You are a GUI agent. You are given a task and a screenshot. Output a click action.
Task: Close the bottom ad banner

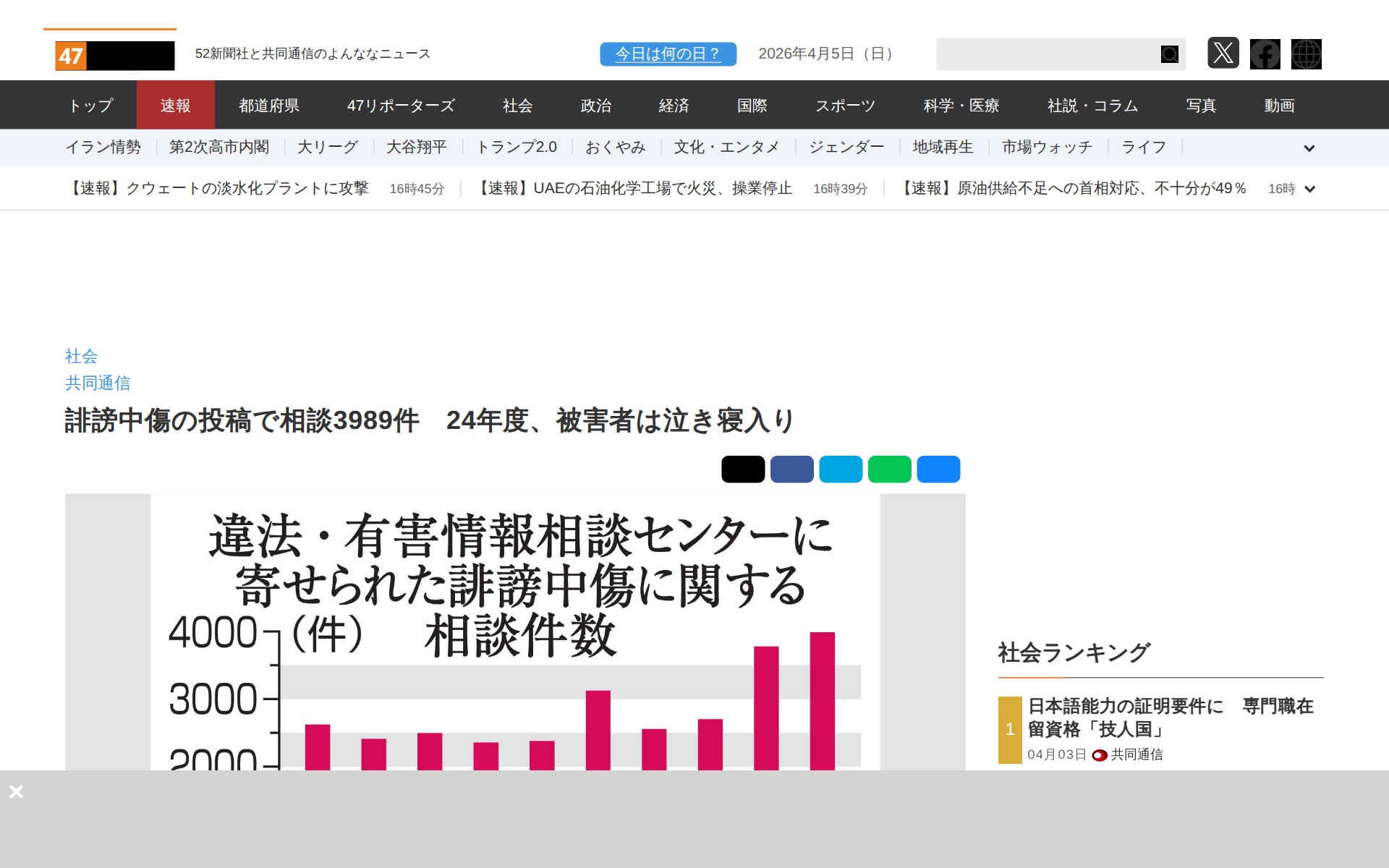(x=16, y=791)
